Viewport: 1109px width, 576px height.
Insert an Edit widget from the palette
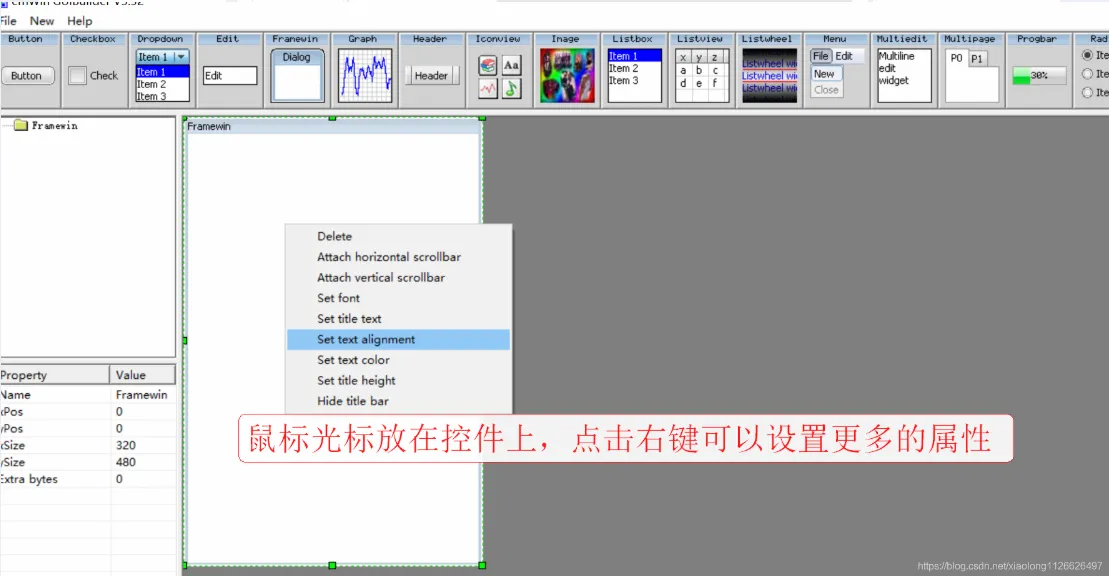point(230,76)
